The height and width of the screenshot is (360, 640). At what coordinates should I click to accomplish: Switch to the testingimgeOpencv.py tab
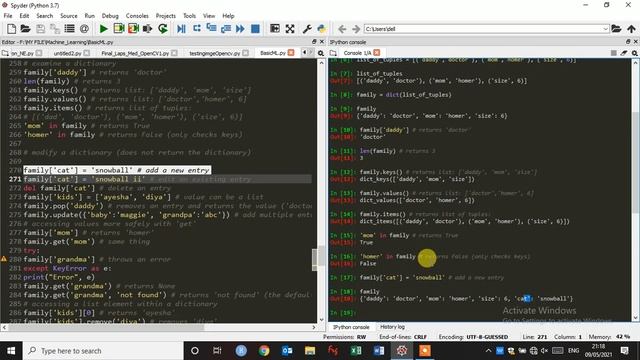click(x=215, y=53)
